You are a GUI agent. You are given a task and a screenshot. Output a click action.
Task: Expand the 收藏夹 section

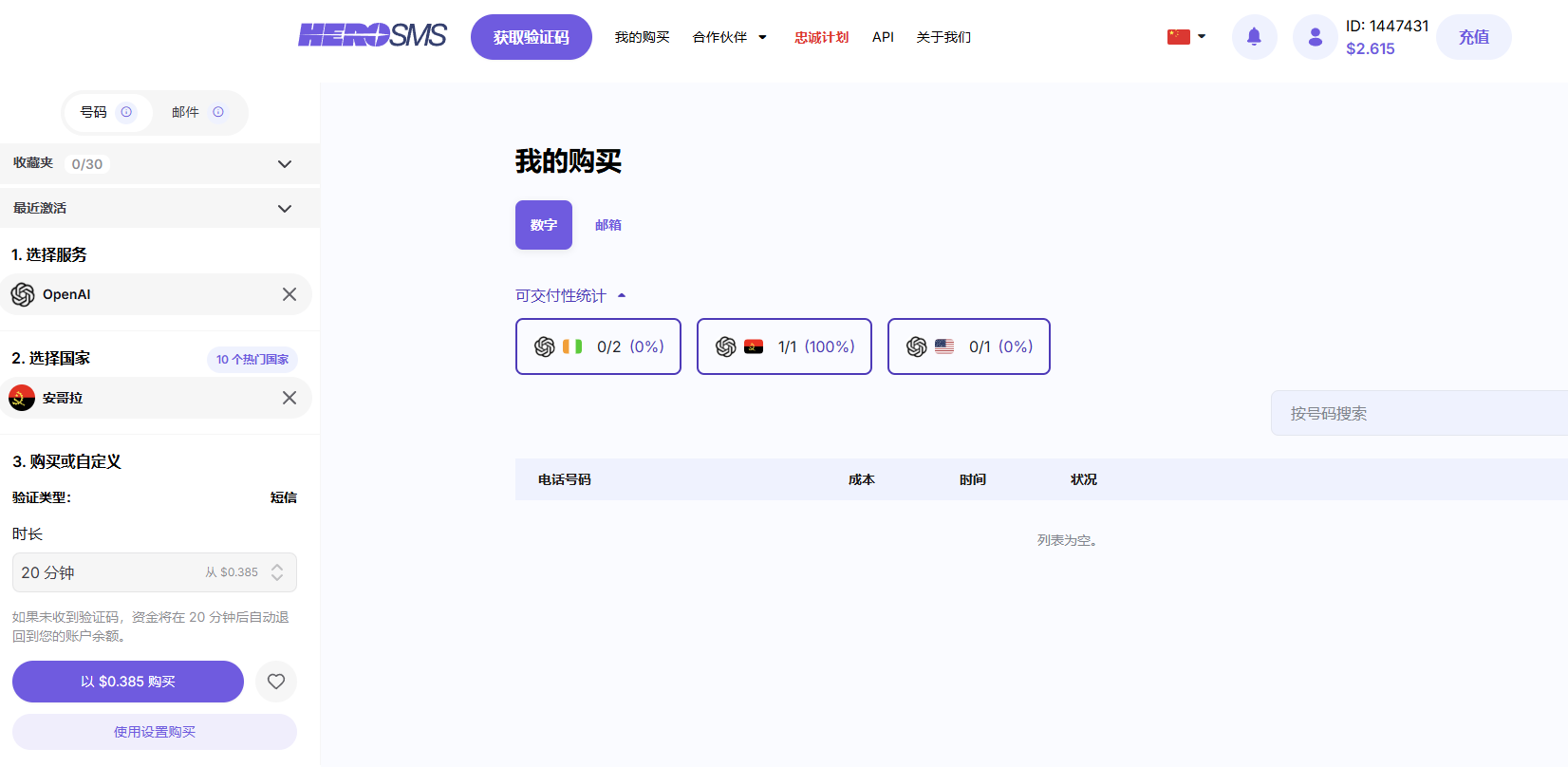click(159, 163)
